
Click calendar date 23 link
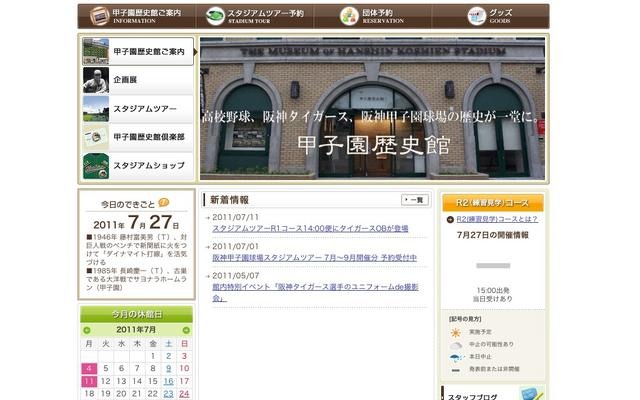(169, 394)
